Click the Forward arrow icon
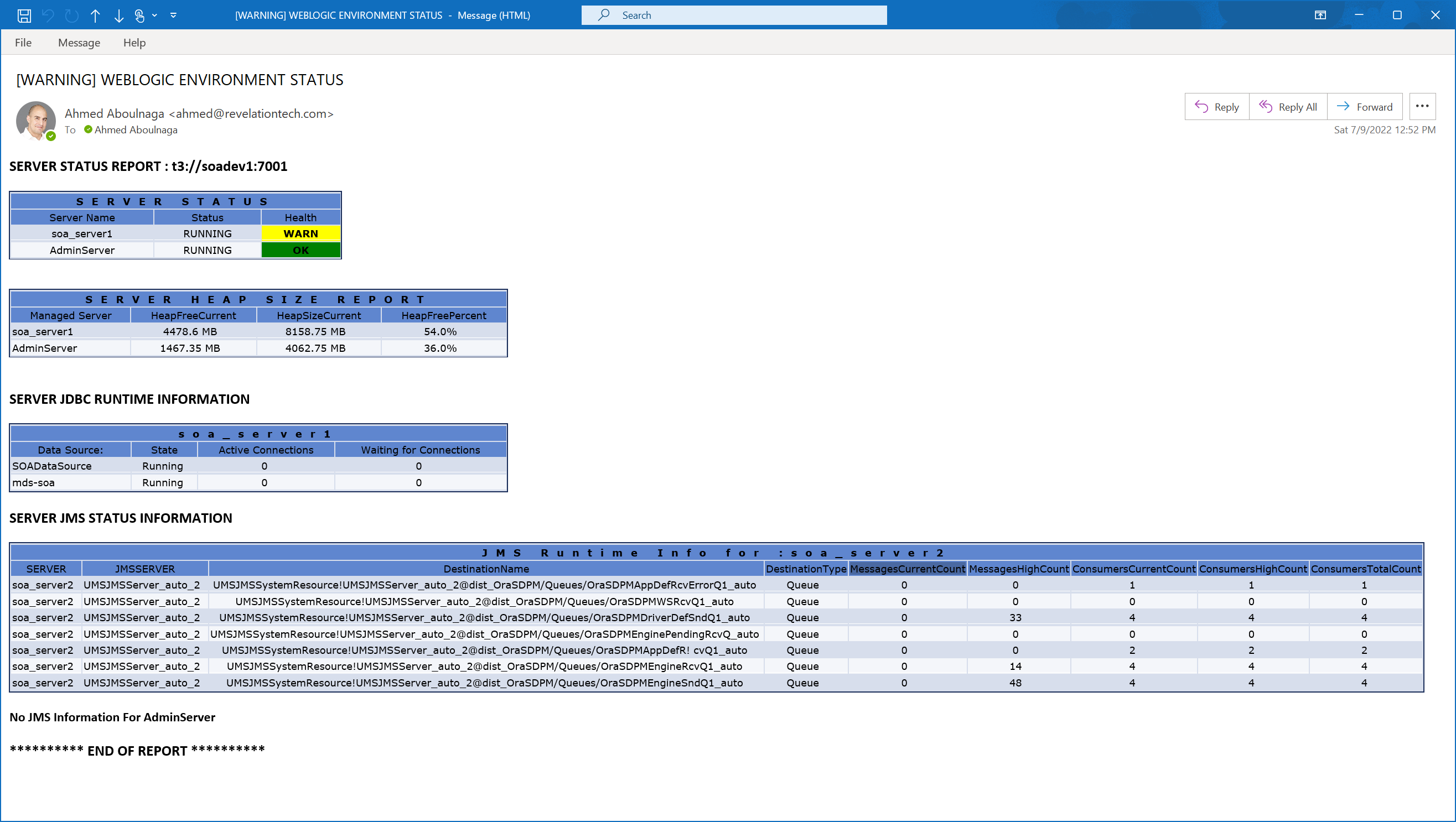Screen dimensions: 1456x822 point(1343,107)
